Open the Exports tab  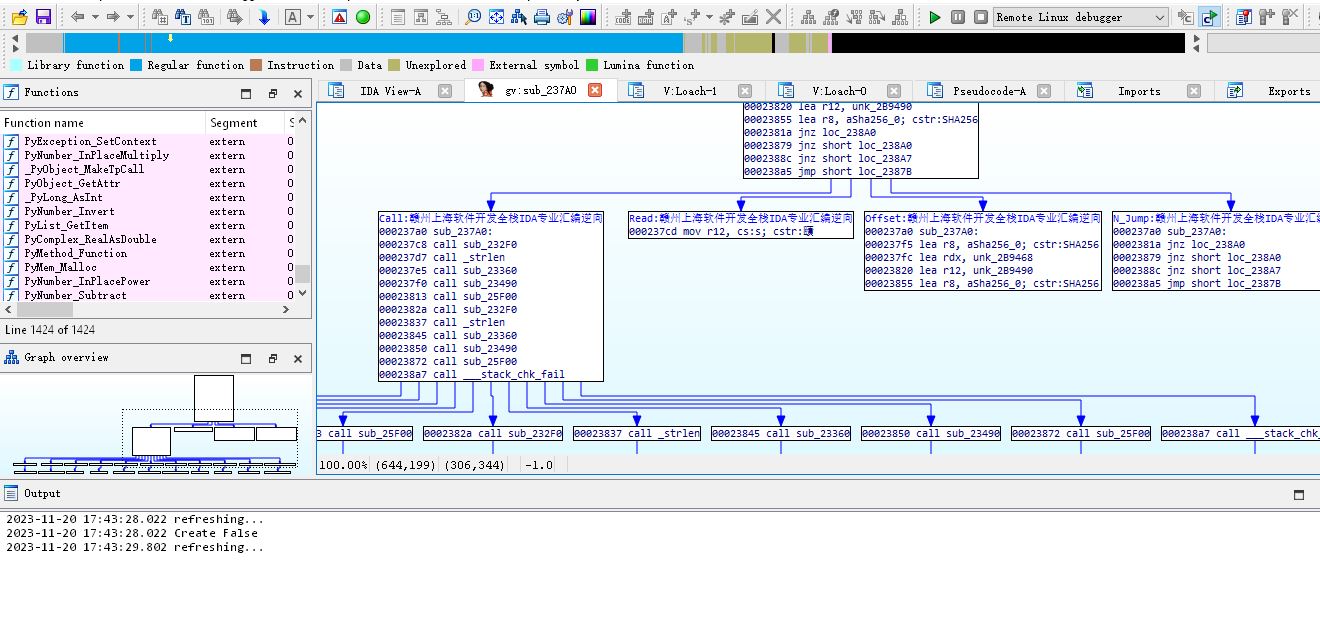pyautogui.click(x=1289, y=91)
